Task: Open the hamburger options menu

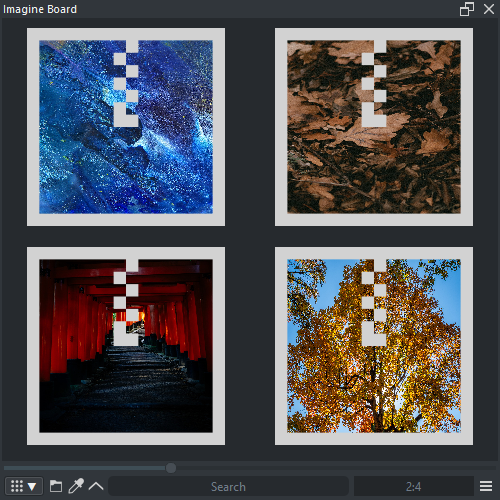Action: pyautogui.click(x=486, y=486)
